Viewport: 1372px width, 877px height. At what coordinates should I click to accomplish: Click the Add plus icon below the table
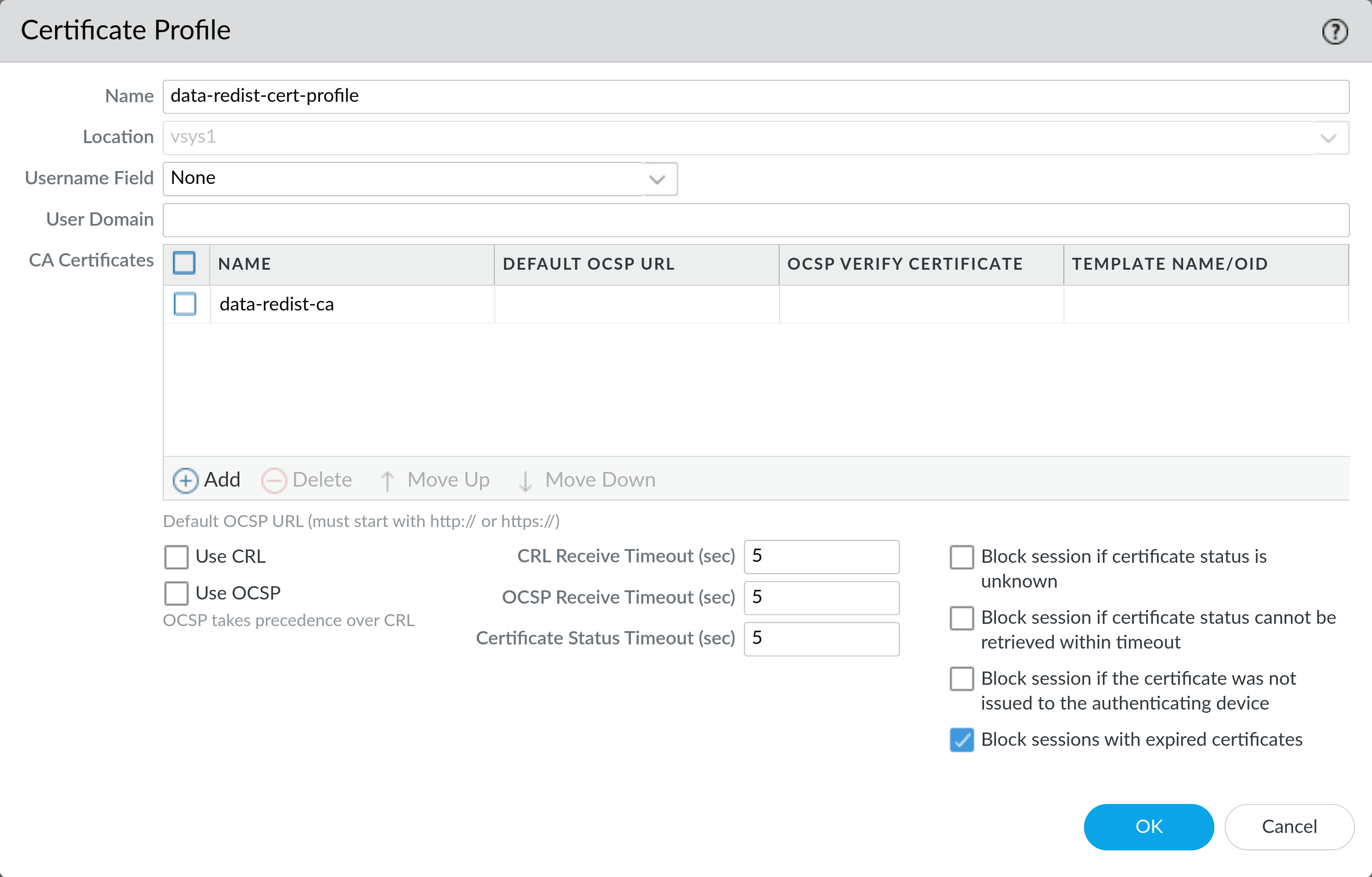click(x=185, y=480)
